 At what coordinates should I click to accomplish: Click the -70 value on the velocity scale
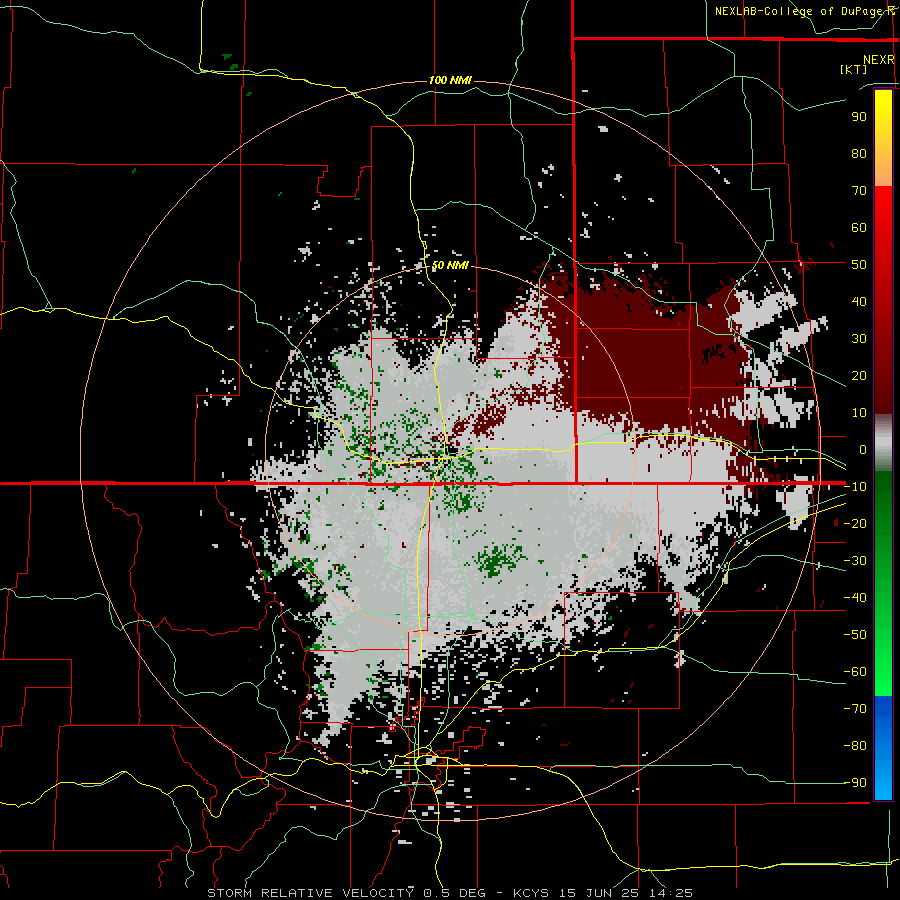pos(855,709)
